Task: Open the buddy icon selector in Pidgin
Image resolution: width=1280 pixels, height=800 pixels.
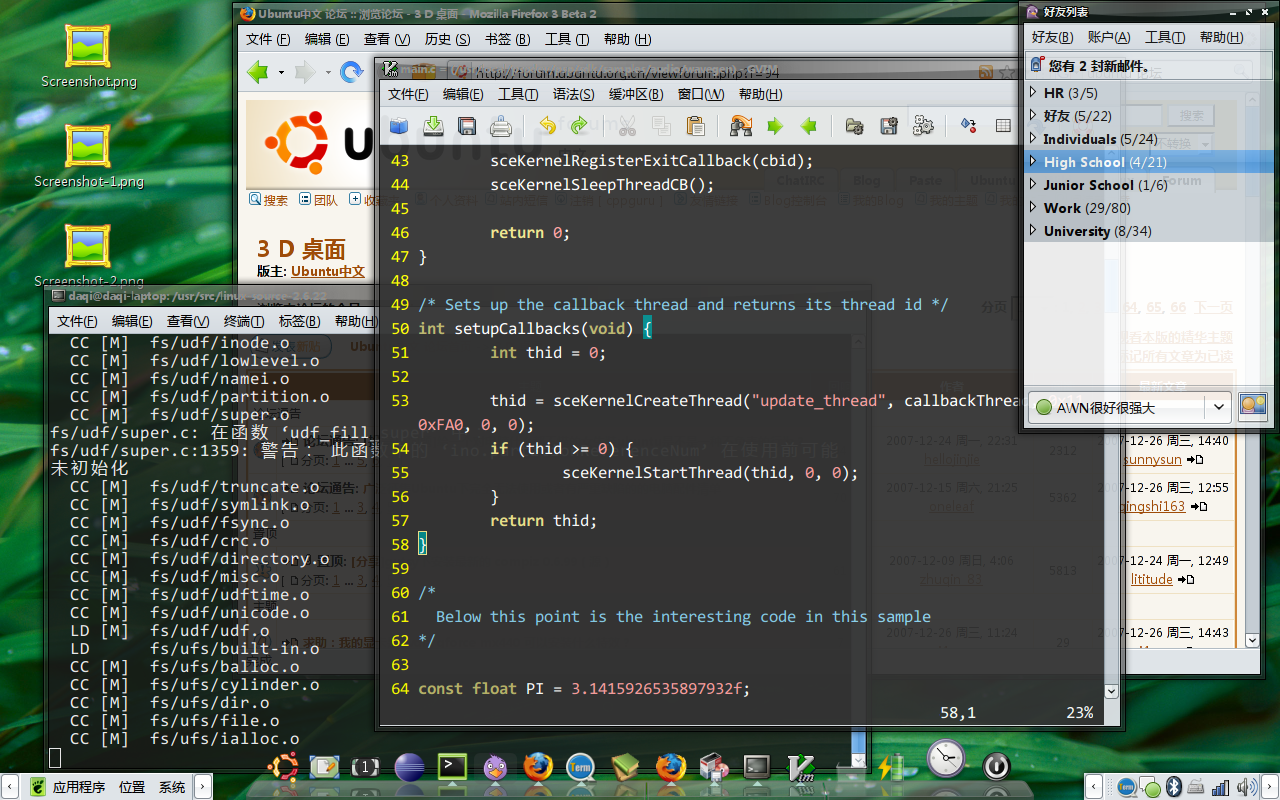Action: 1253,406
